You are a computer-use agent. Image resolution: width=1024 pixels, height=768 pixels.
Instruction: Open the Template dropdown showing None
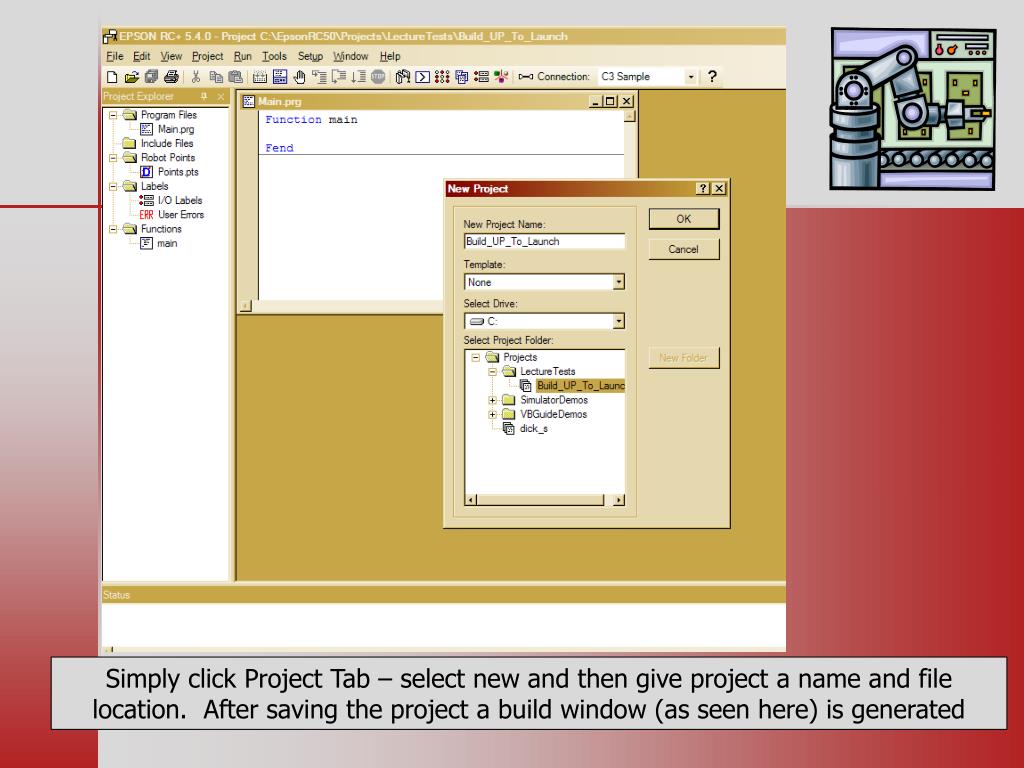point(618,282)
